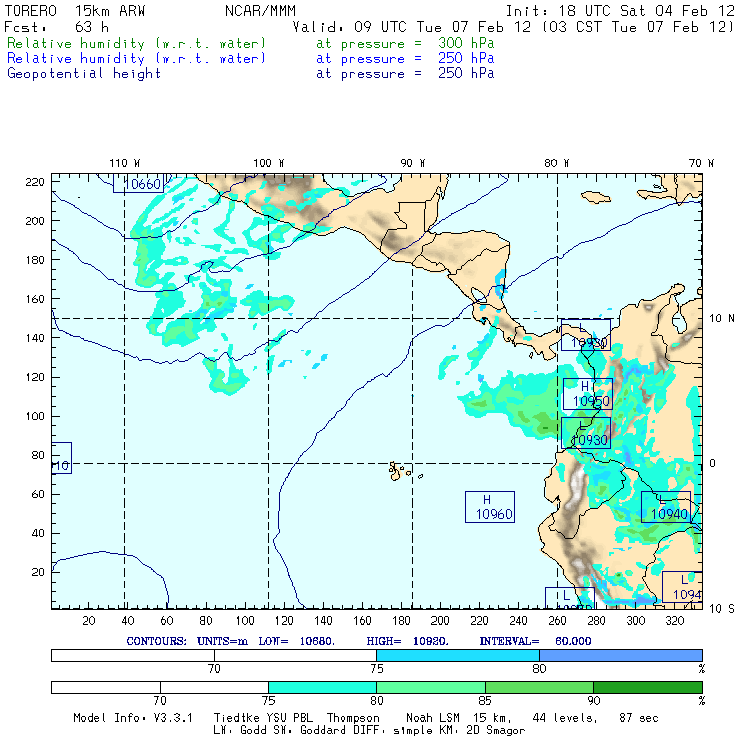Click the '85' tick label on the 300 hPa color bar
Screen dimensions: 740x740
485,701
